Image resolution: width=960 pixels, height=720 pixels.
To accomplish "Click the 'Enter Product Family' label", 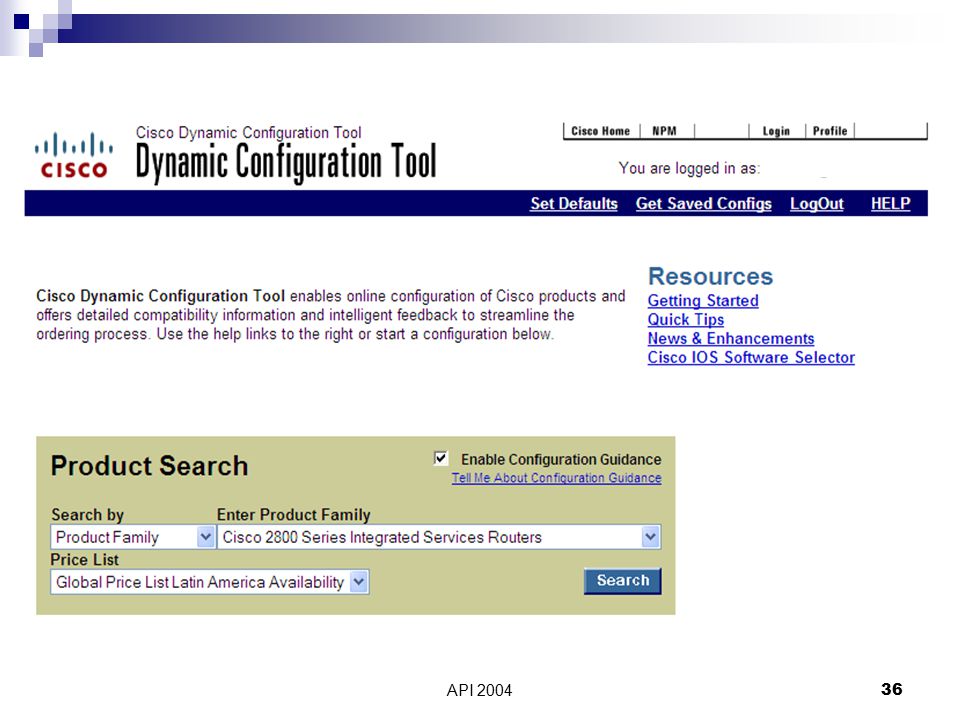I will pyautogui.click(x=294, y=515).
